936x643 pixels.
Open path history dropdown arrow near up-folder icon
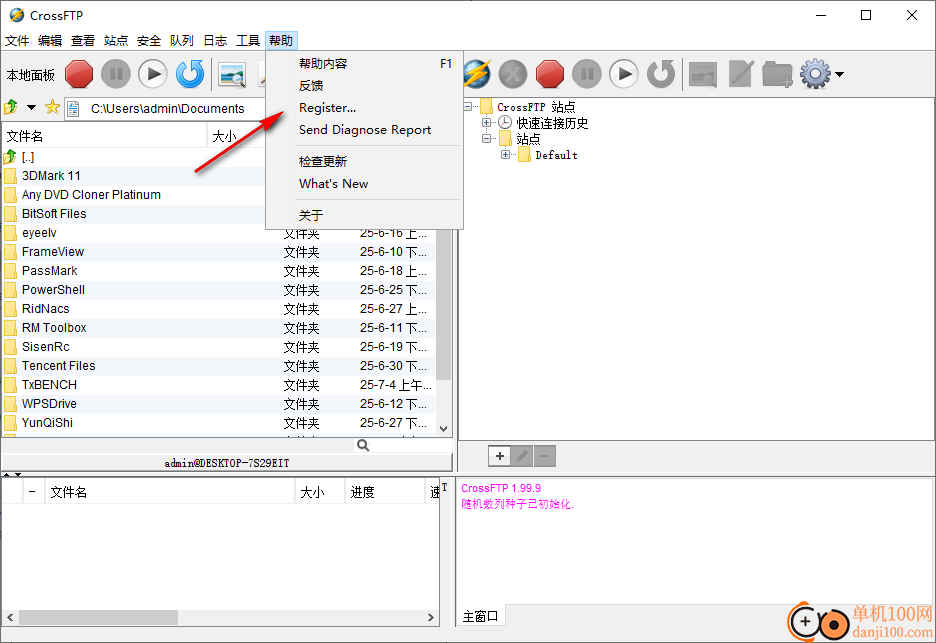click(x=31, y=107)
